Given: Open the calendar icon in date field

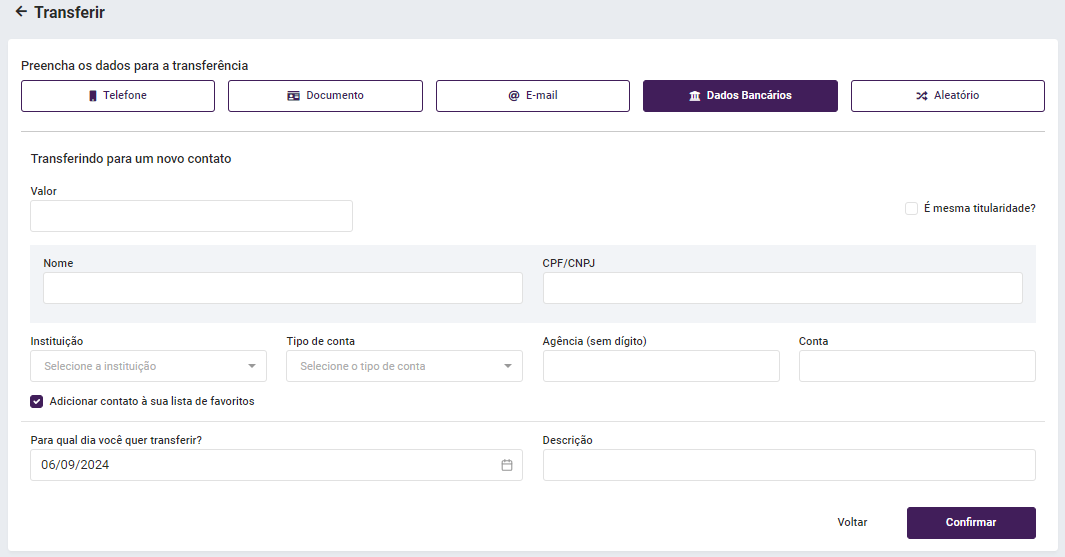Looking at the screenshot, I should click(x=507, y=465).
